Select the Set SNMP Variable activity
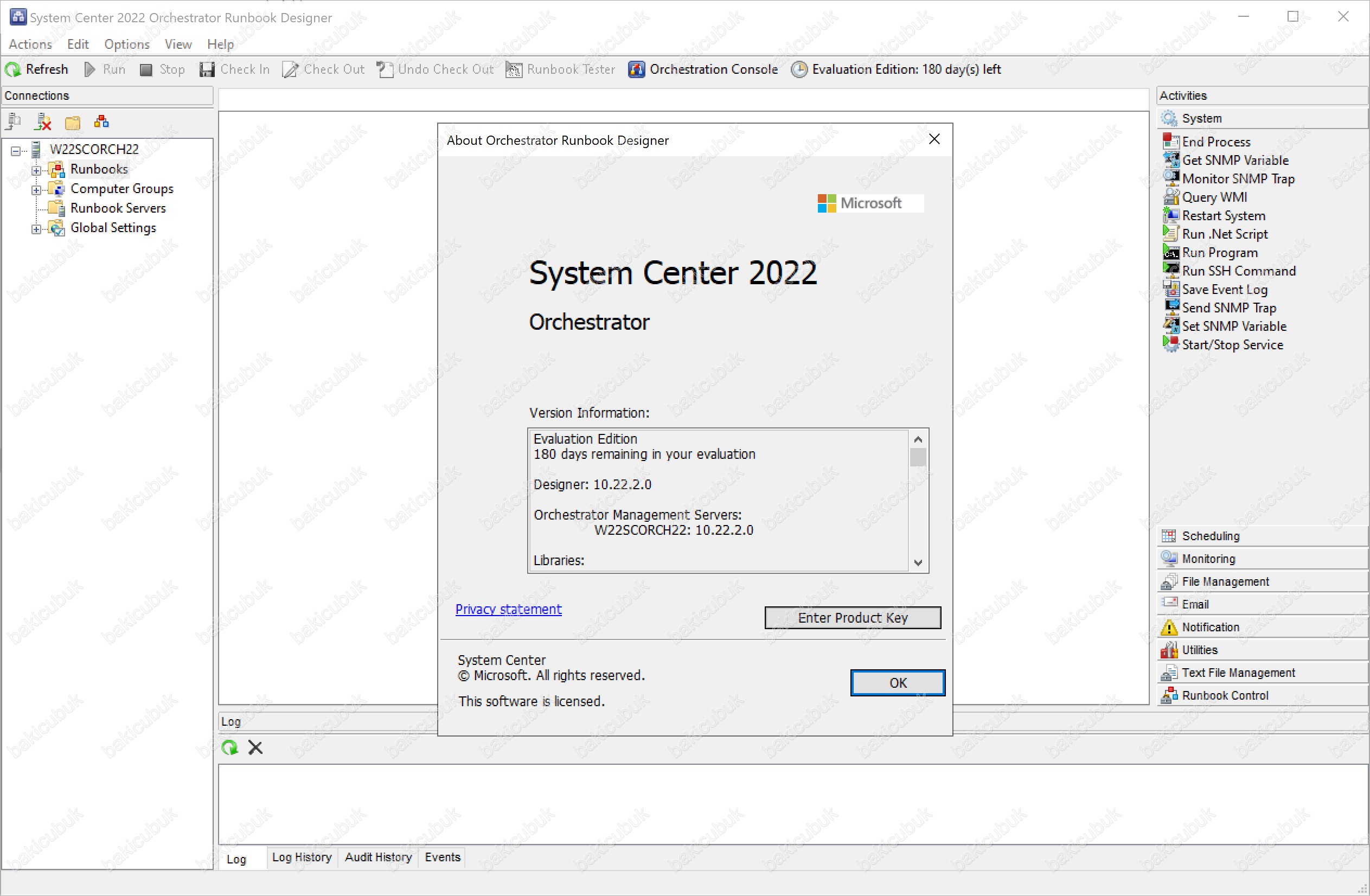Image resolution: width=1370 pixels, height=896 pixels. pyautogui.click(x=1225, y=326)
